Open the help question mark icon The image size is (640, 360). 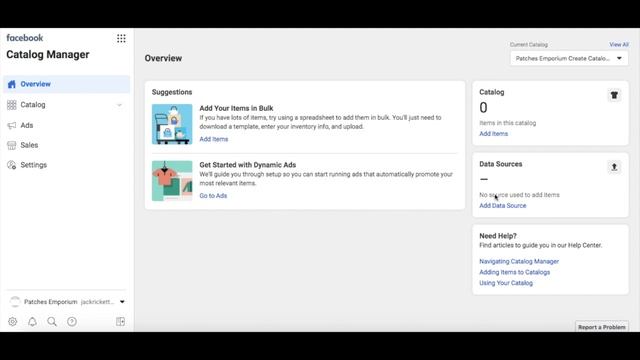pos(72,322)
